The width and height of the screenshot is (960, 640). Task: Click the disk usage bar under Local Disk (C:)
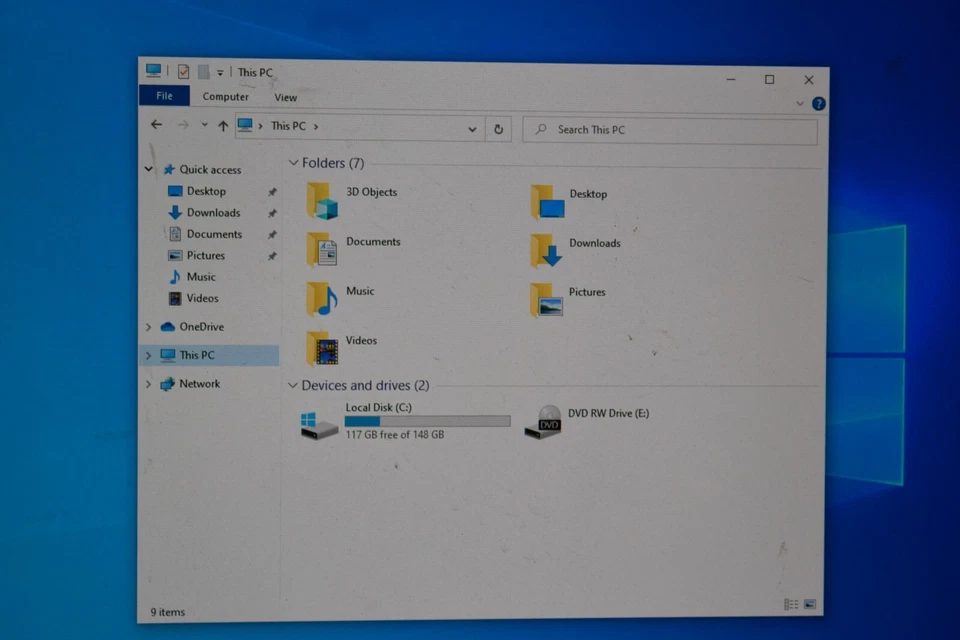[427, 421]
